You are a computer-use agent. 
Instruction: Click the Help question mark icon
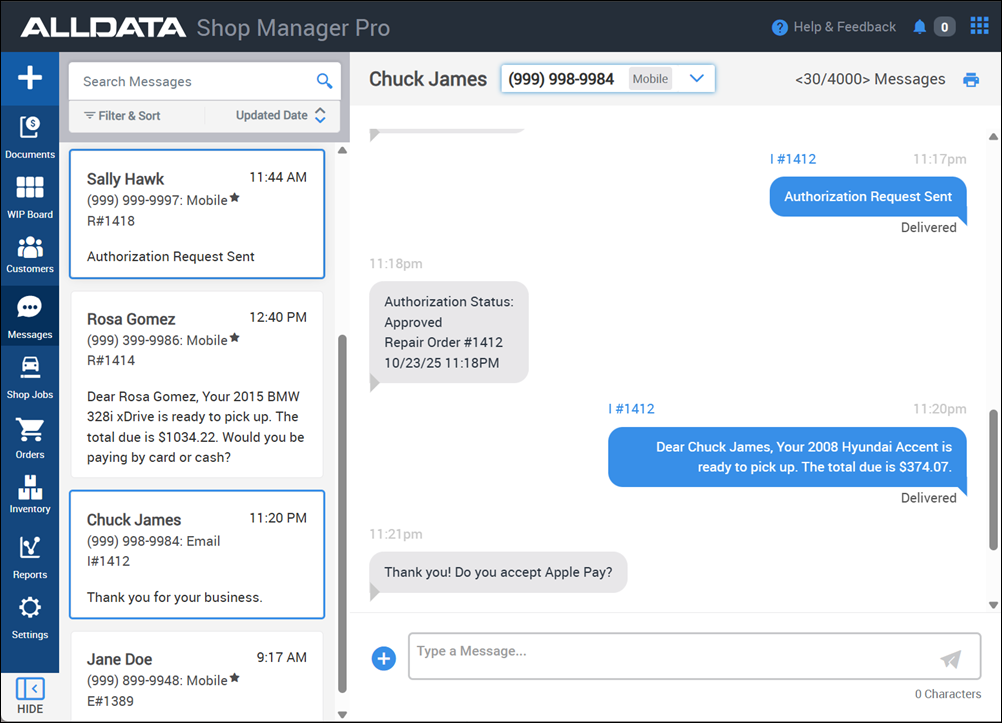[x=780, y=27]
